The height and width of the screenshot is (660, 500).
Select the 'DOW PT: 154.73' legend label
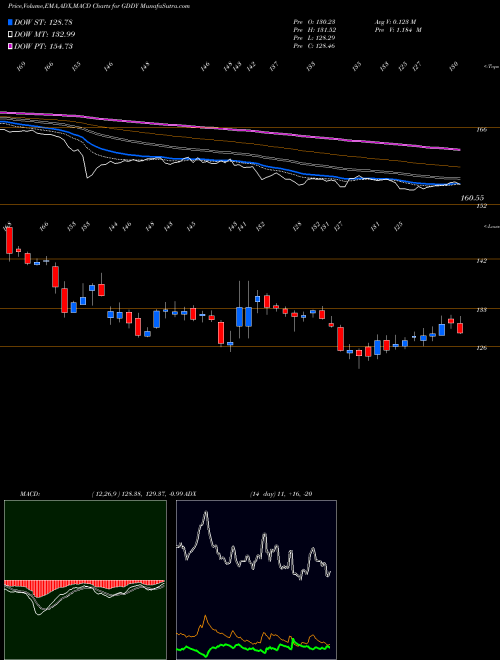[x=43, y=46]
